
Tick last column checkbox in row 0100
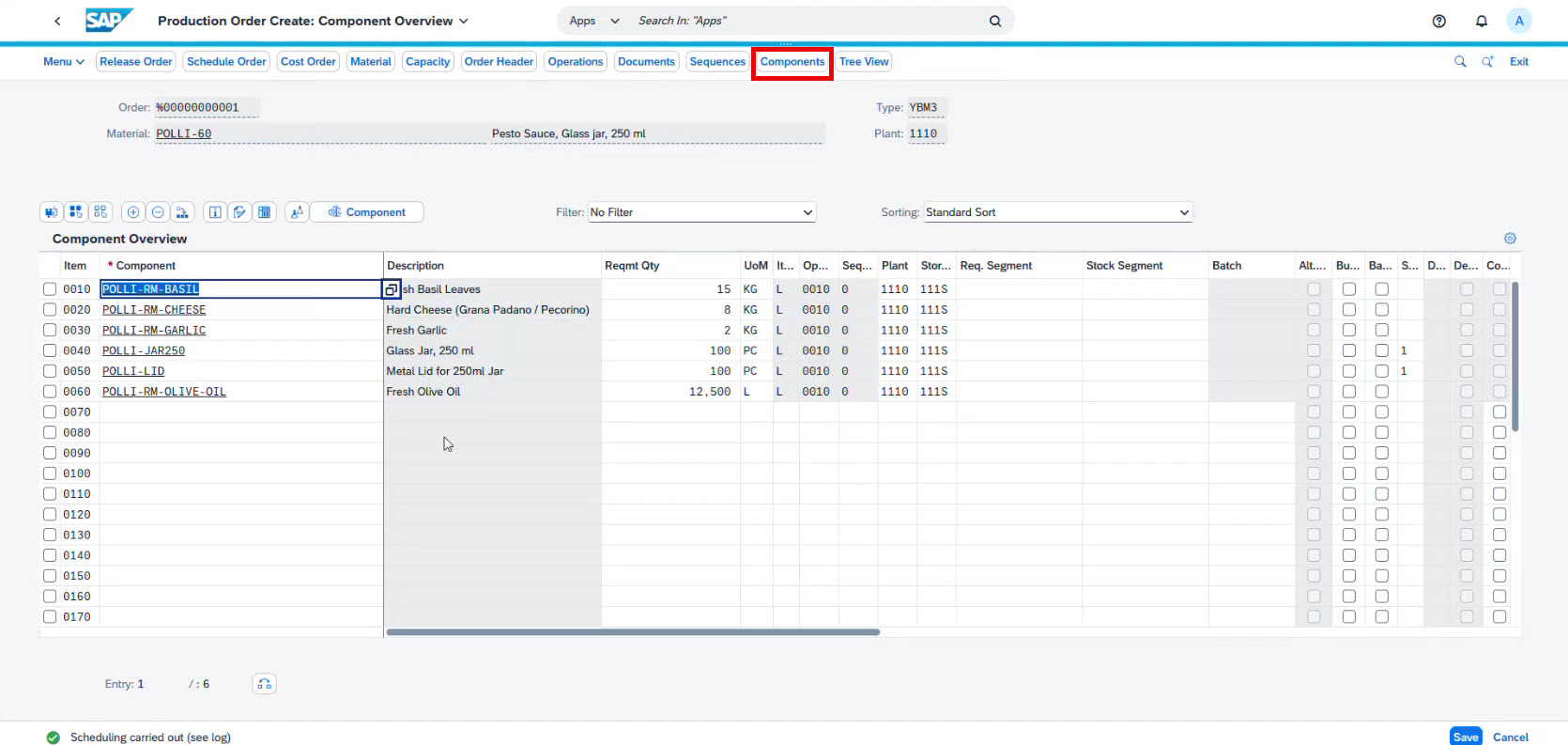[1499, 473]
